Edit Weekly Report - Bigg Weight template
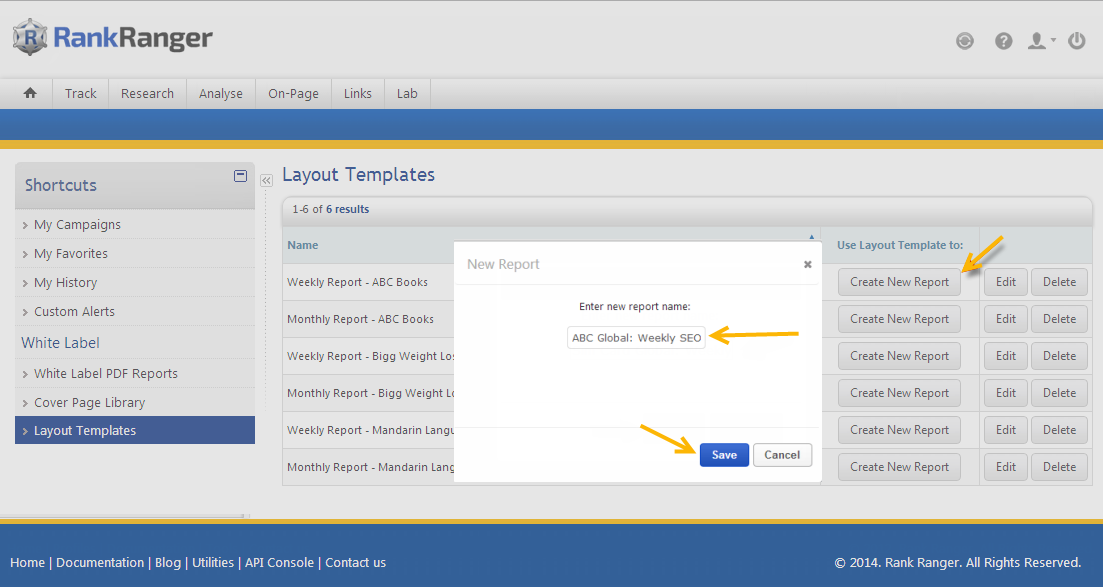The width and height of the screenshot is (1103, 587). (1005, 355)
